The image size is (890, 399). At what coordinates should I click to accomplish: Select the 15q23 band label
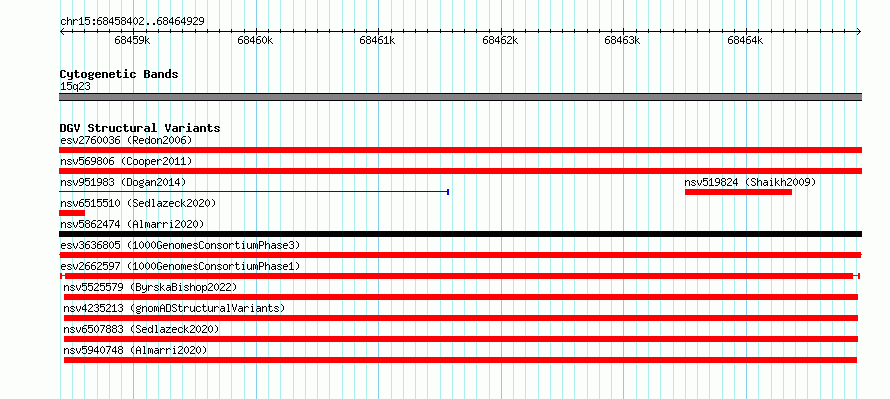(75, 87)
